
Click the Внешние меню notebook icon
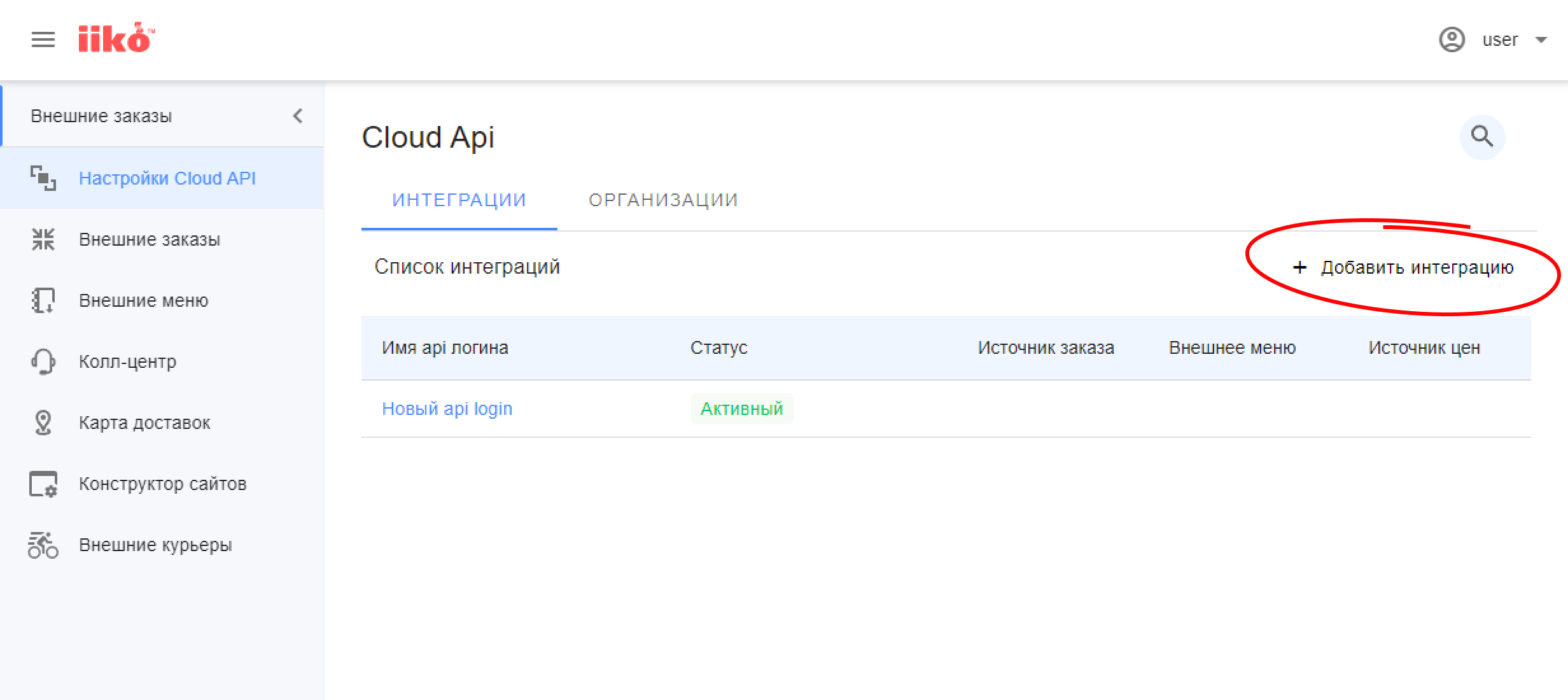point(43,300)
